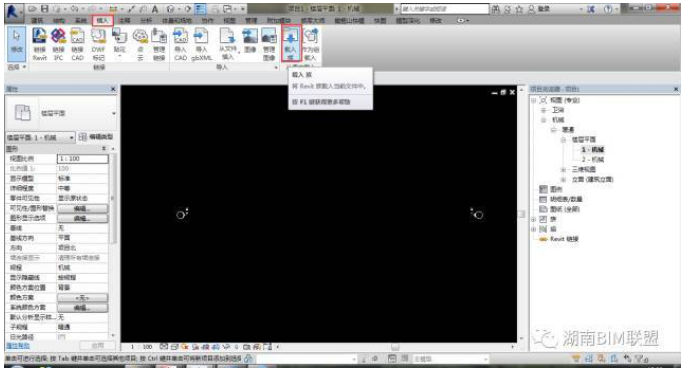Click the sign-in user icon in title bar

(x=531, y=9)
